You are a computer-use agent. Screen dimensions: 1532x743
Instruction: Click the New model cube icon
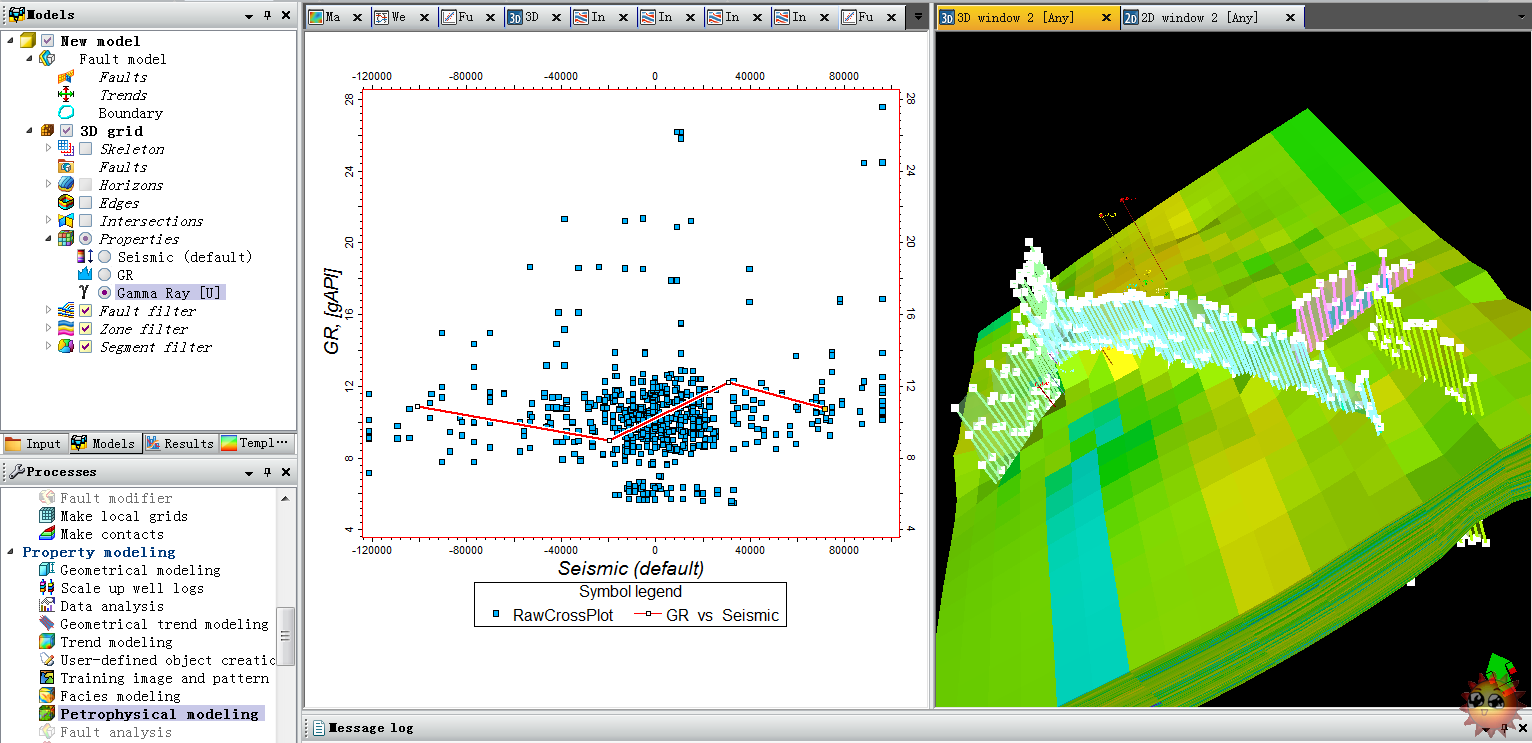(27, 41)
